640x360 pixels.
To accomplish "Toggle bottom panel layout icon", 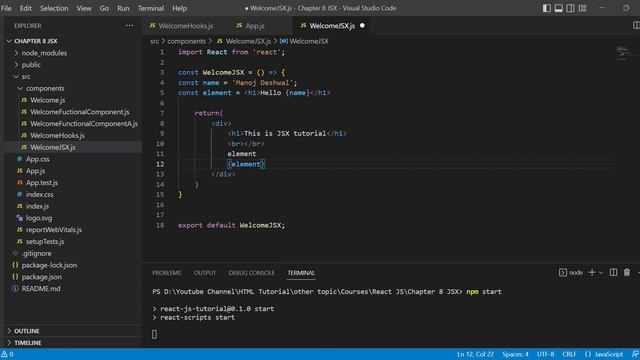I will (x=558, y=8).
